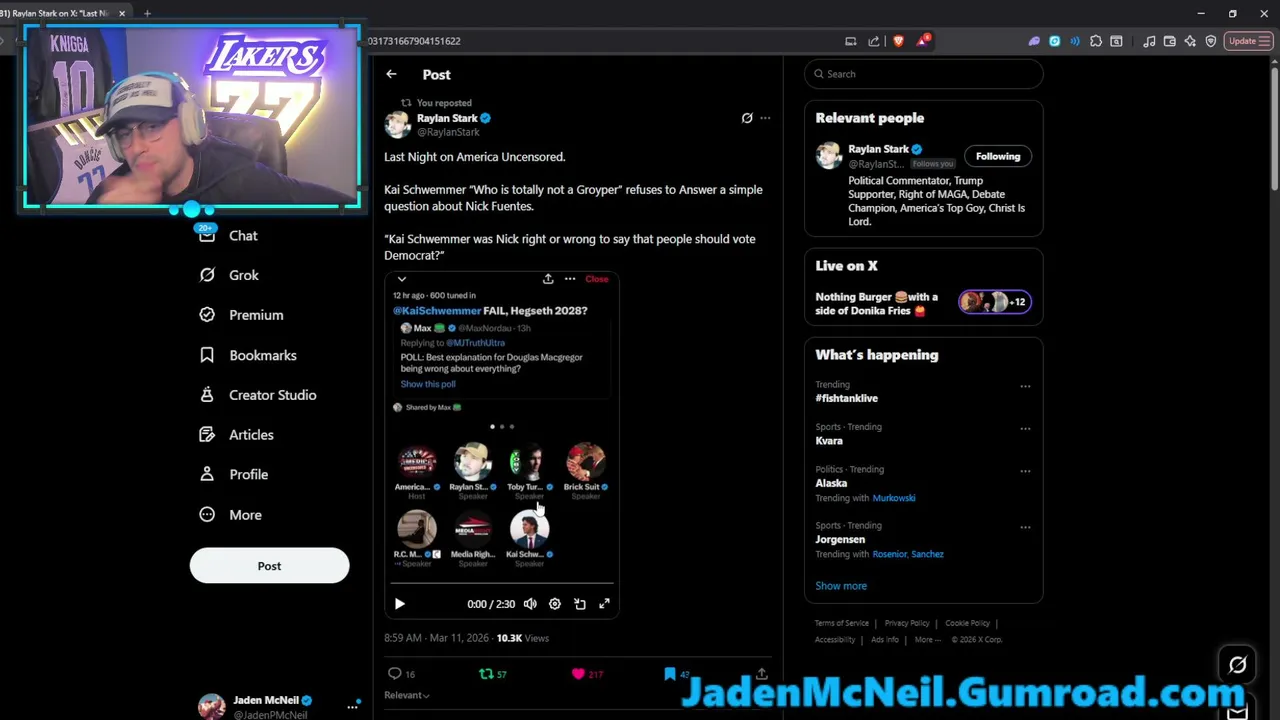The height and width of the screenshot is (720, 1280).
Task: Open the three-dot menu in the Space card
Action: point(570,279)
